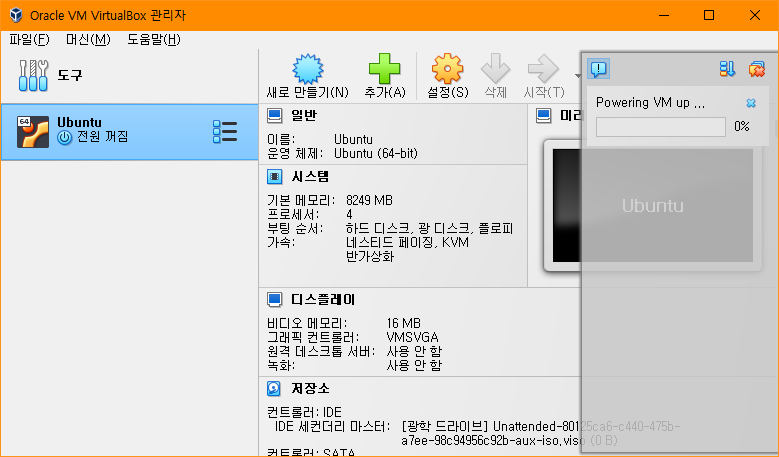
Task: Click the New (새로 만들기) toolbar icon
Action: point(308,69)
